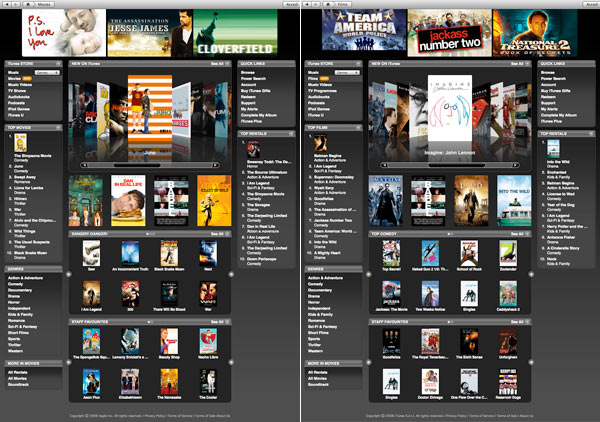The width and height of the screenshot is (600, 422).
Task: Open the Cloverfield banner
Action: 235,33
